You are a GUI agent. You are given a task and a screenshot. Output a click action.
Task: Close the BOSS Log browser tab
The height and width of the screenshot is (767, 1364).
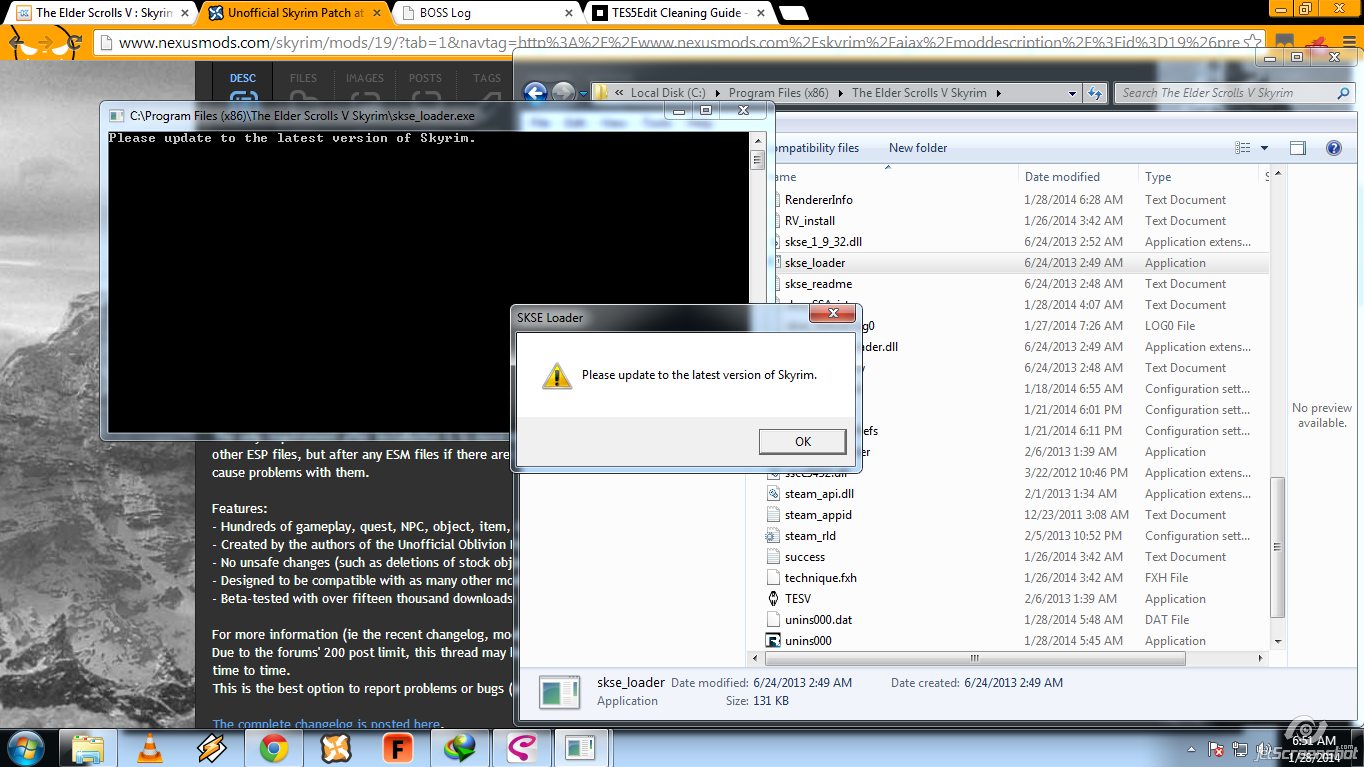click(570, 13)
